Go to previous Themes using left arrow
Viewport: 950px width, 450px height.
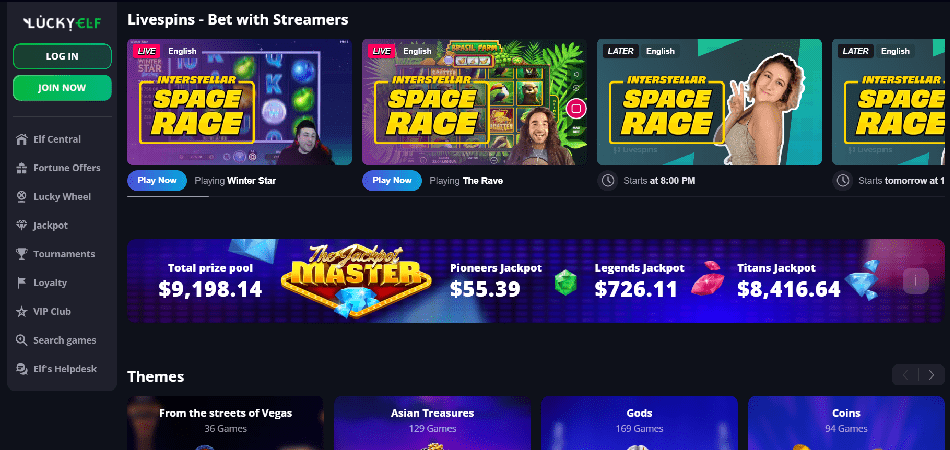tap(905, 375)
